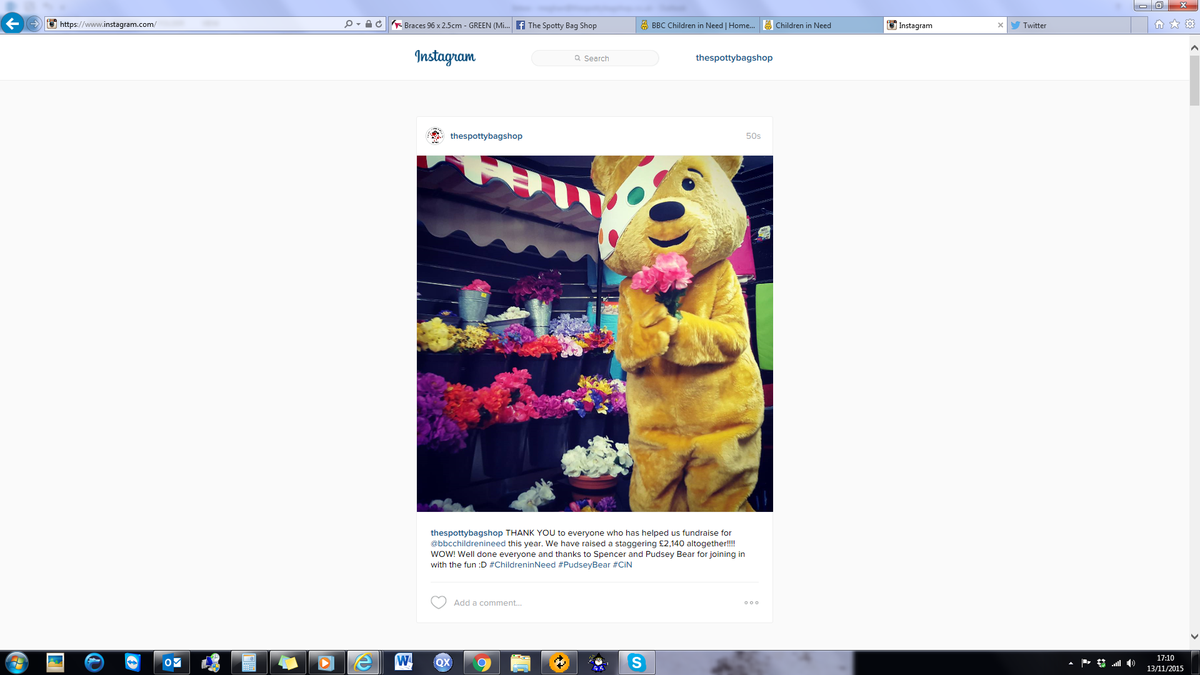Open the Pudsey Bear post photo
This screenshot has width=1200, height=675.
[595, 333]
